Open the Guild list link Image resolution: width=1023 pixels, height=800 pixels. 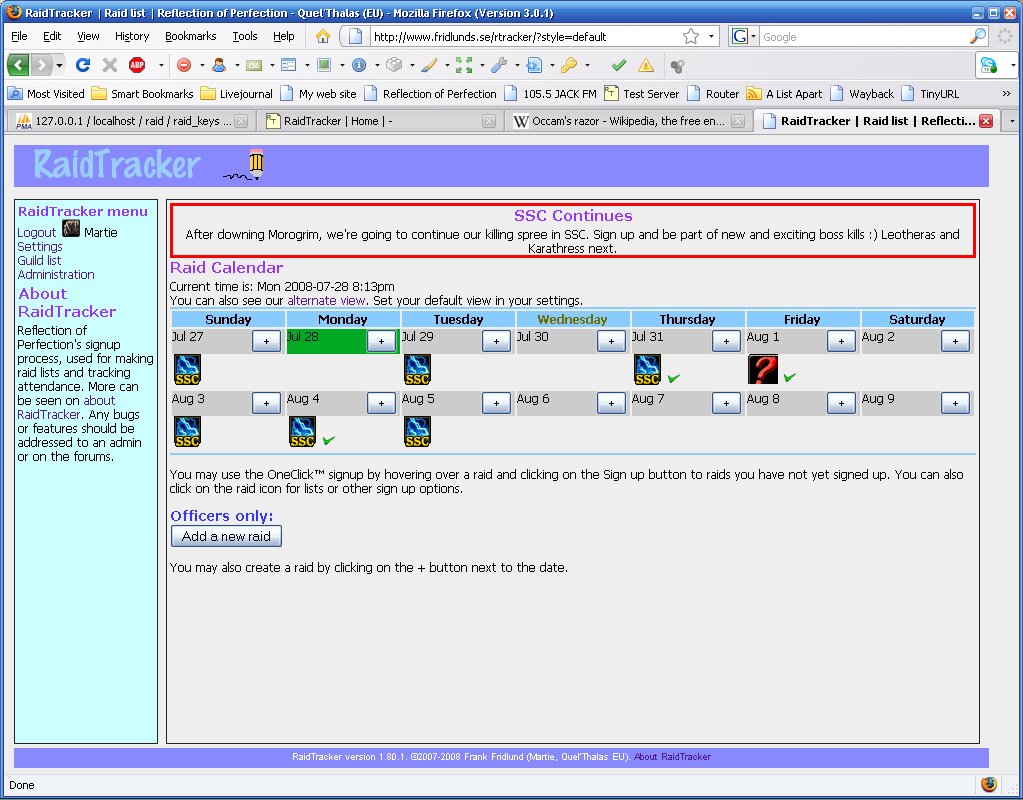pos(39,261)
